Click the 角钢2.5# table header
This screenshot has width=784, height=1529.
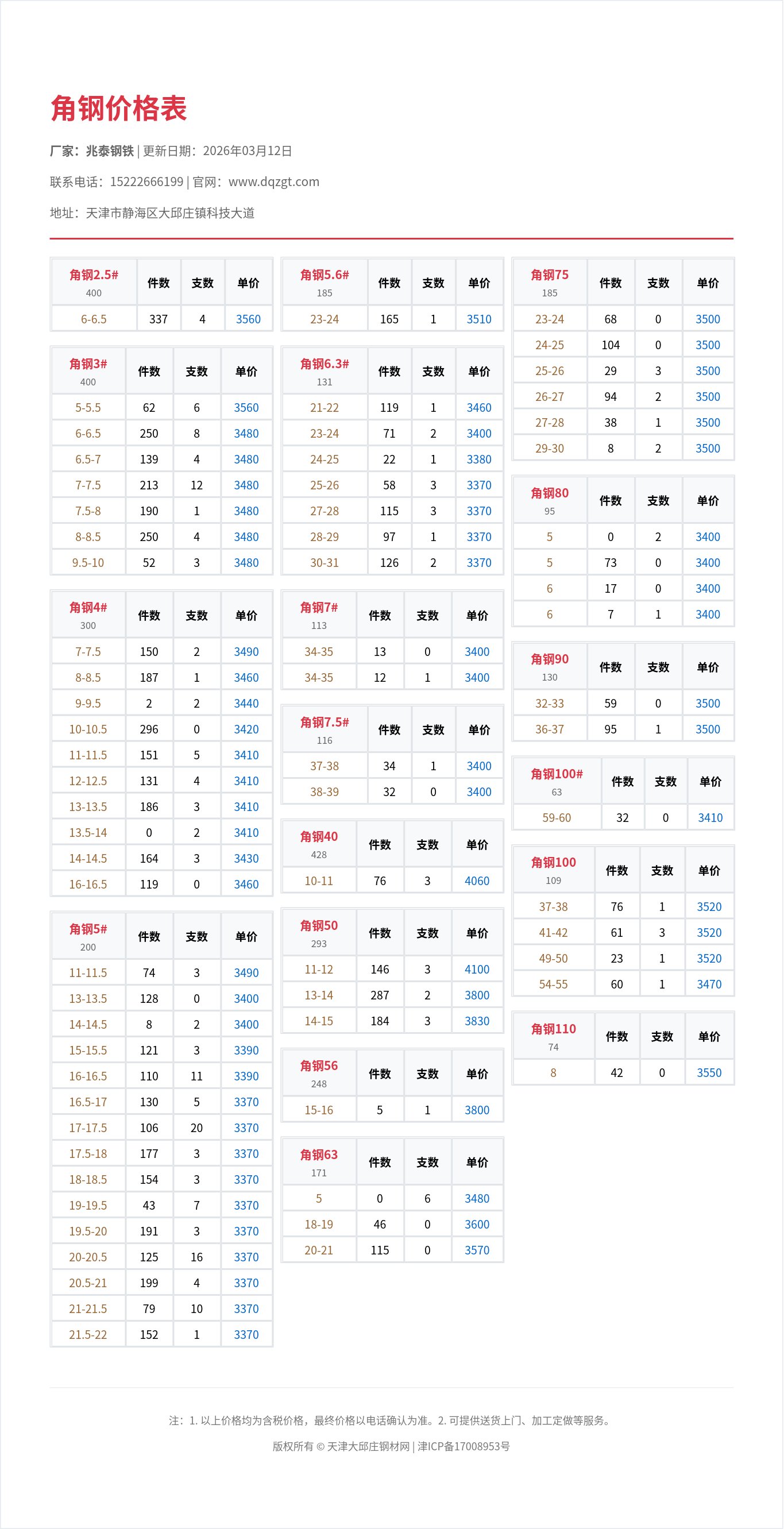[94, 283]
